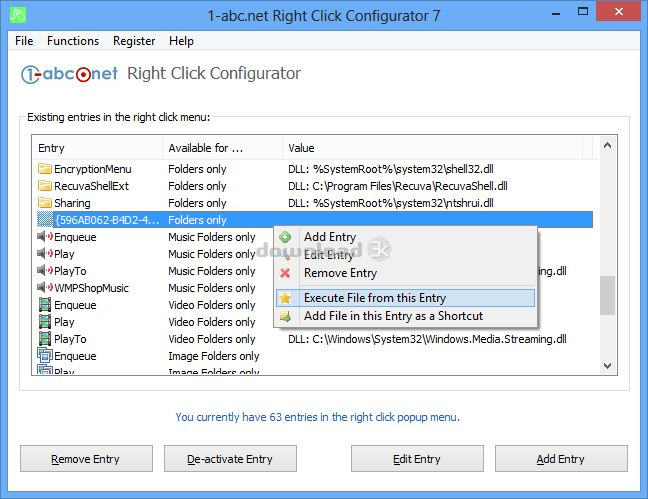Screen dimensions: 648x499
Task: Click the bottom Edit Entry button
Action: click(x=417, y=458)
